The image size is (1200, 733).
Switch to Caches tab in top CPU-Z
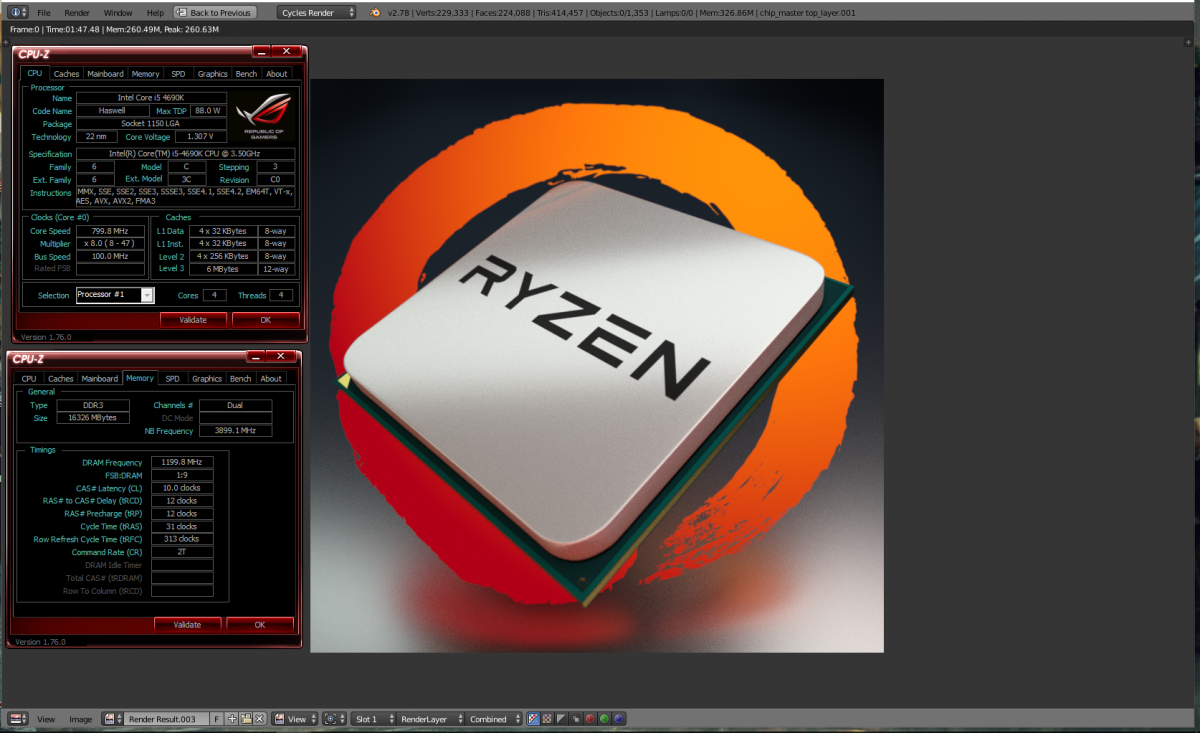(66, 73)
